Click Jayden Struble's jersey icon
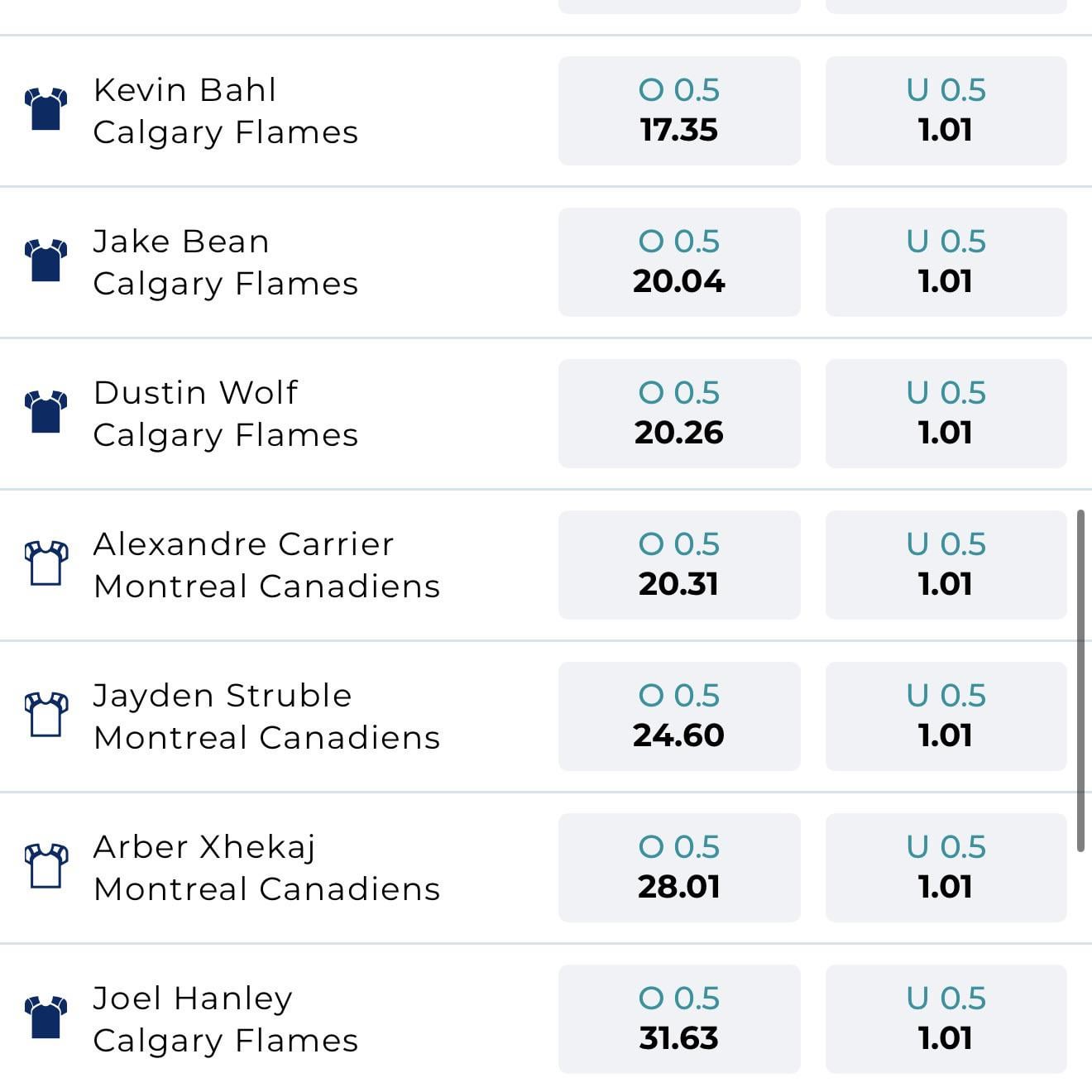This screenshot has width=1092, height=1092. 46,716
